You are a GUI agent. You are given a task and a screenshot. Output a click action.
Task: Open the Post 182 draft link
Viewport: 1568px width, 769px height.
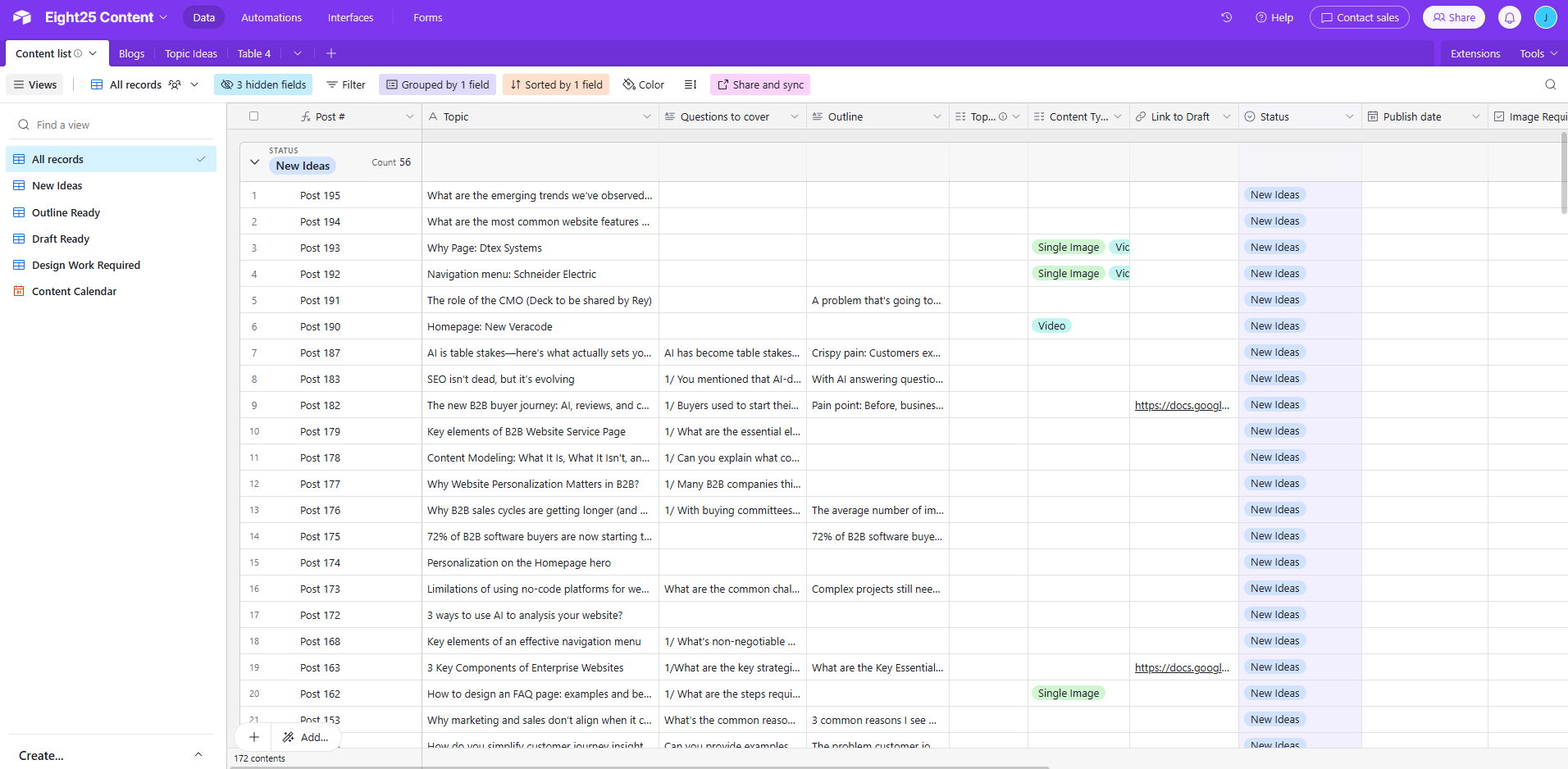[x=1181, y=405]
